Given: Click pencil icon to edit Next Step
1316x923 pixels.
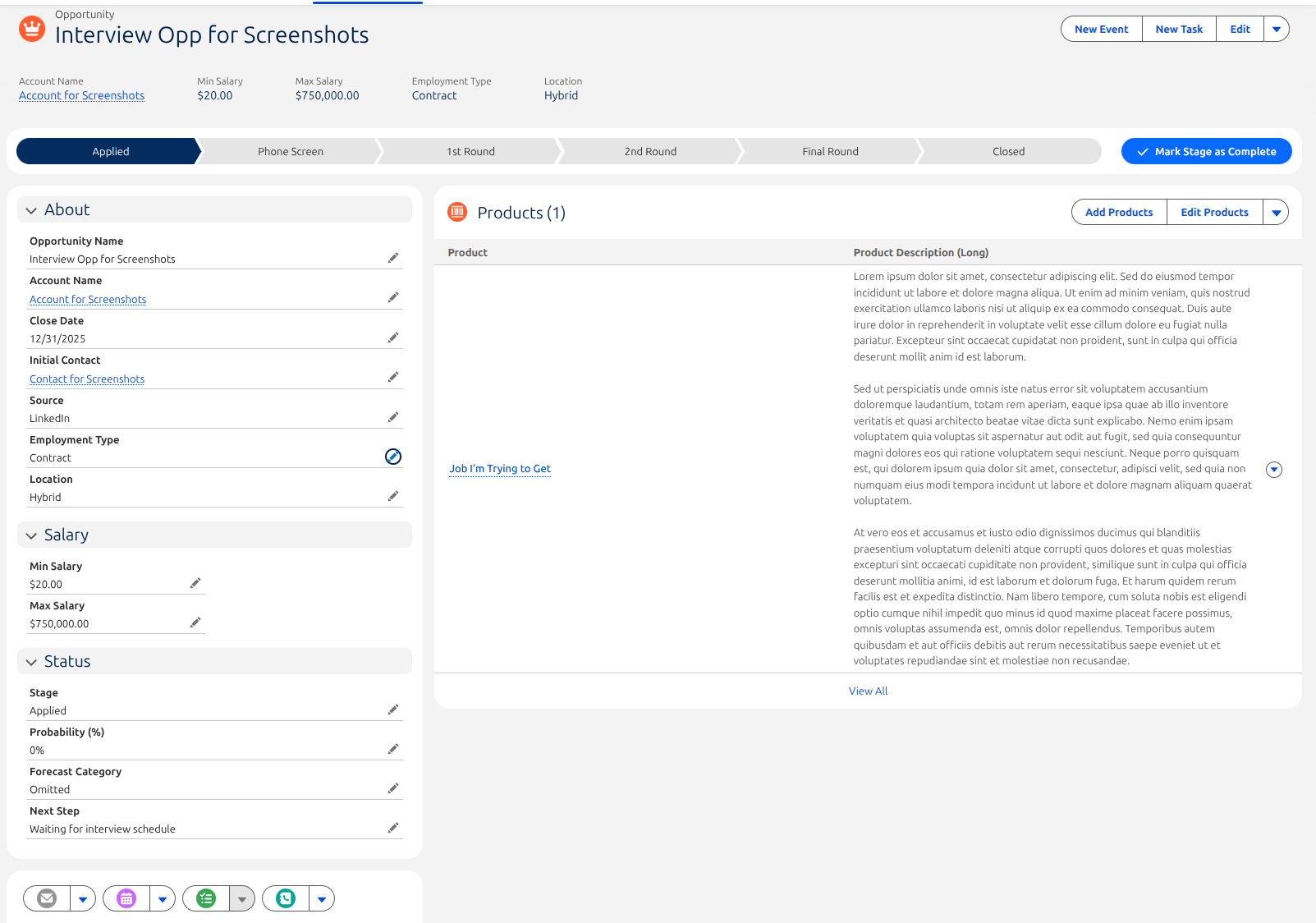Looking at the screenshot, I should [393, 828].
